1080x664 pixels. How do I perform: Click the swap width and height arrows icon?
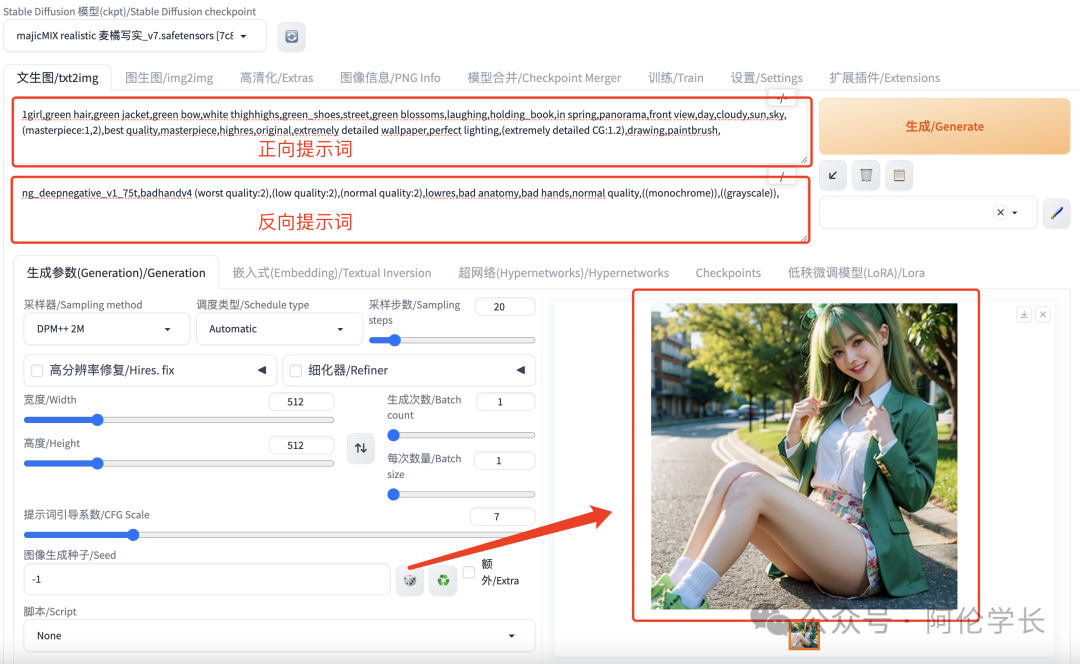point(360,448)
